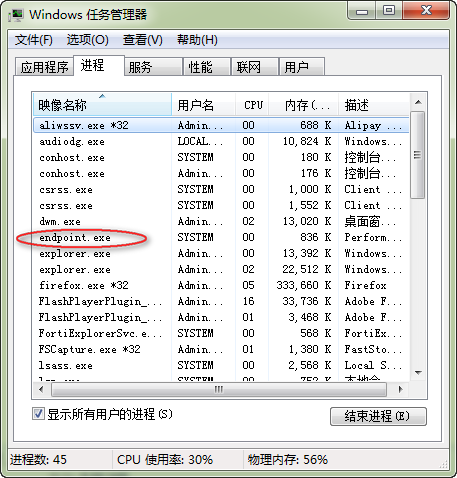The image size is (457, 478).
Task: Close the Task Manager window
Action: [426, 11]
